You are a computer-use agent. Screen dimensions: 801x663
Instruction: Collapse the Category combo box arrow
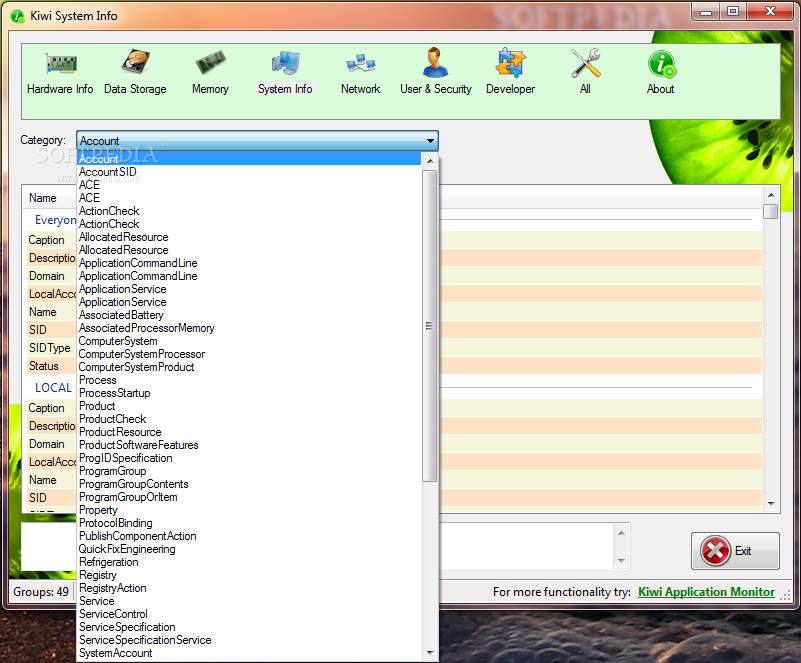(430, 140)
